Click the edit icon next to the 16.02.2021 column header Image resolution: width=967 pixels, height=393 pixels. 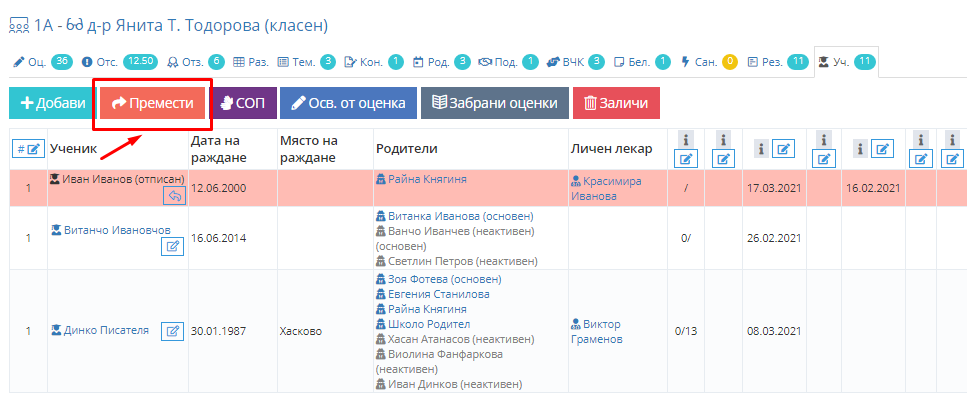pyautogui.click(x=883, y=149)
